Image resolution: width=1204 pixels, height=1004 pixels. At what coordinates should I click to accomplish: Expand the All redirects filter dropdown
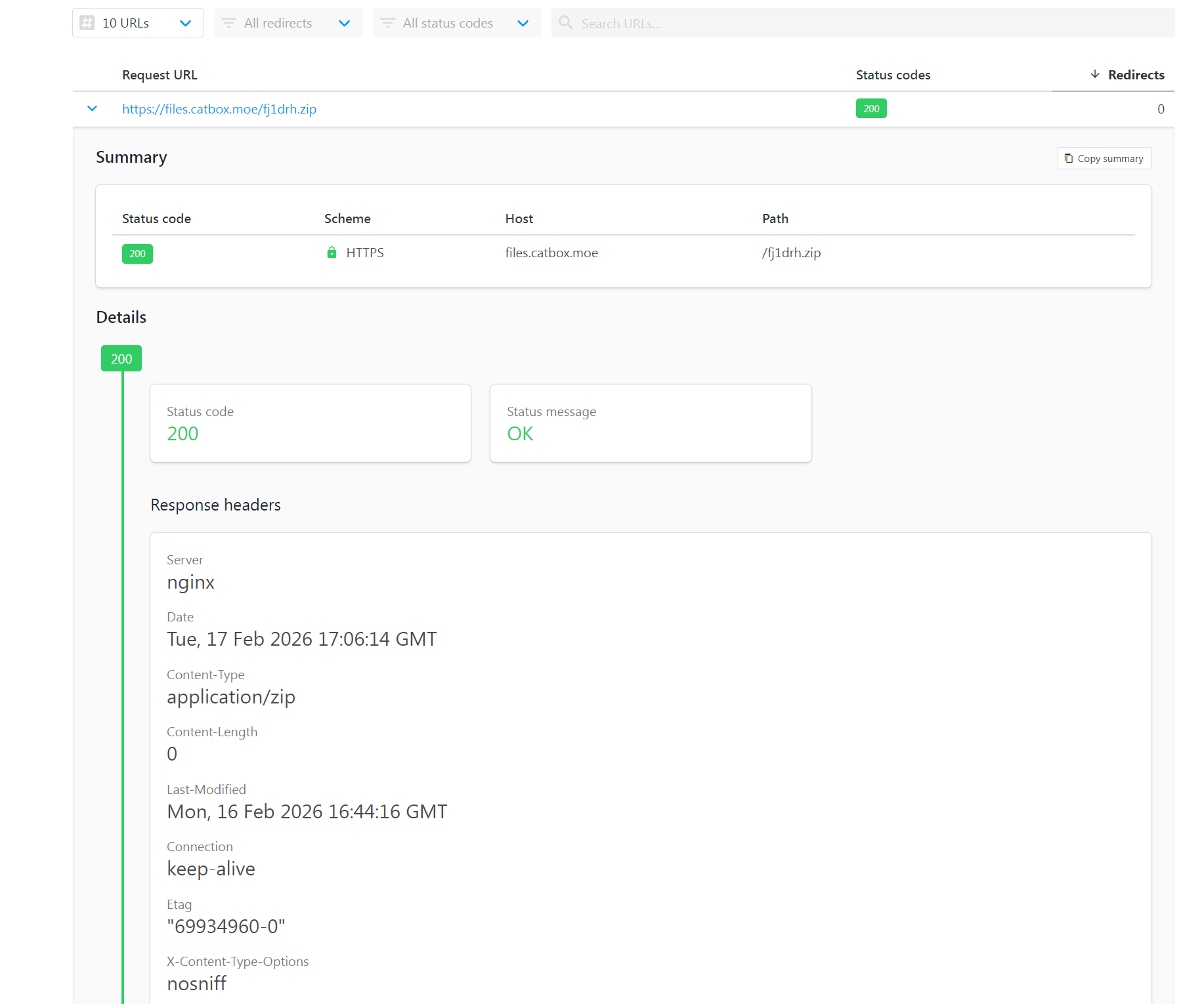coord(344,23)
